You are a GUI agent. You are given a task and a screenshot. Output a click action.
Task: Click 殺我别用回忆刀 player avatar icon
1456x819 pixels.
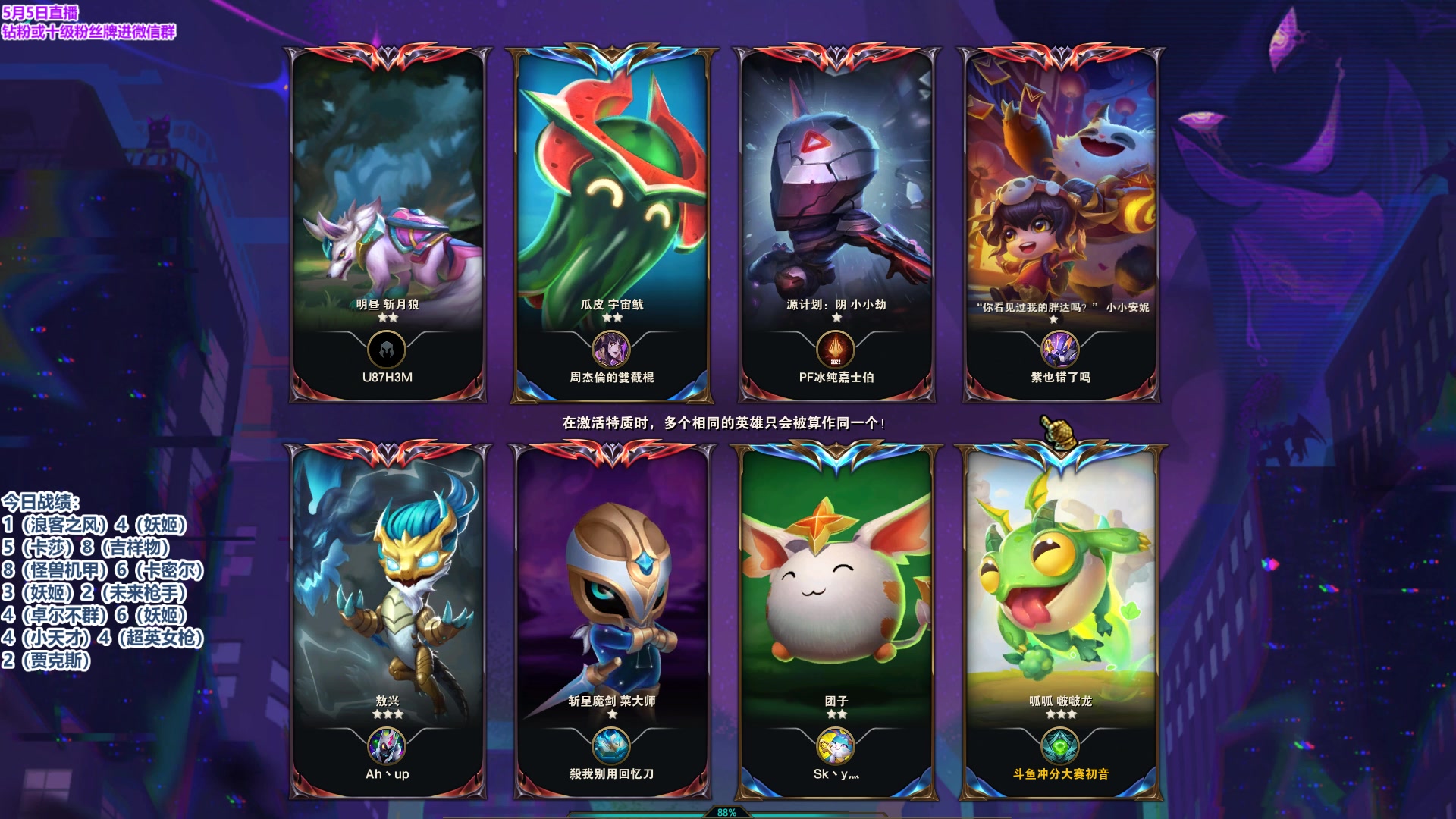click(611, 747)
